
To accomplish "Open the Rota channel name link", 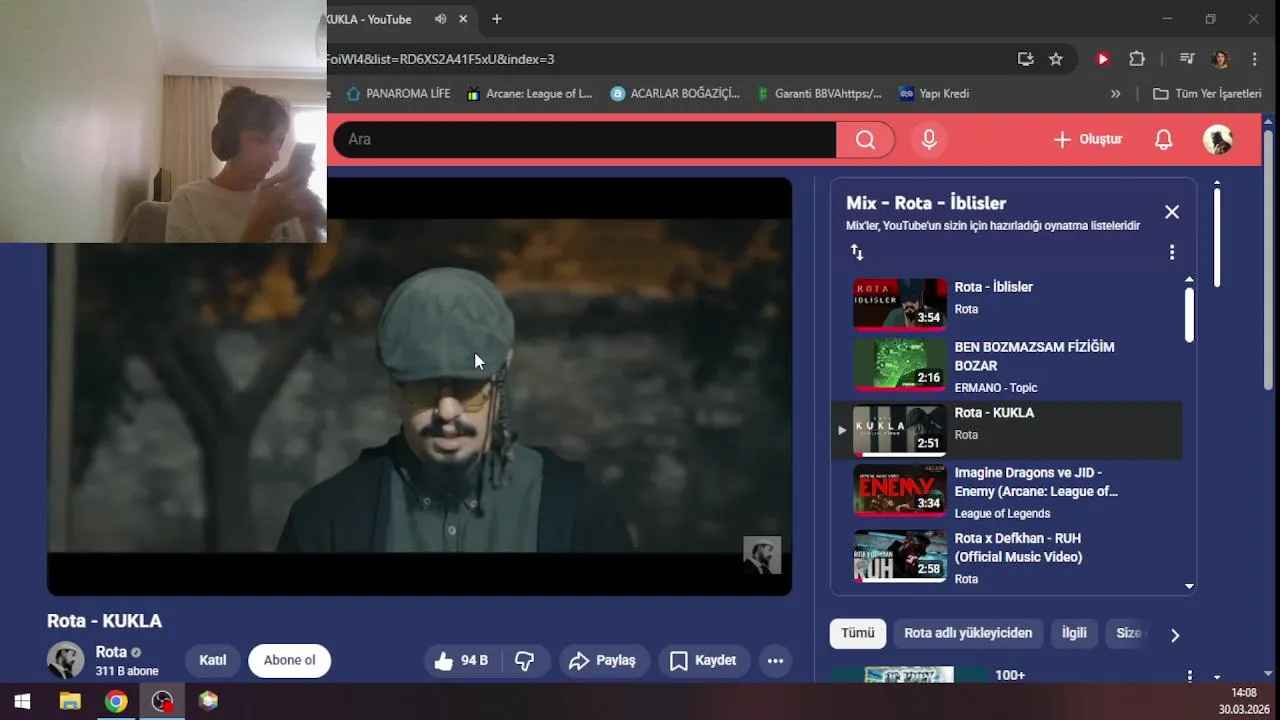I will (111, 652).
